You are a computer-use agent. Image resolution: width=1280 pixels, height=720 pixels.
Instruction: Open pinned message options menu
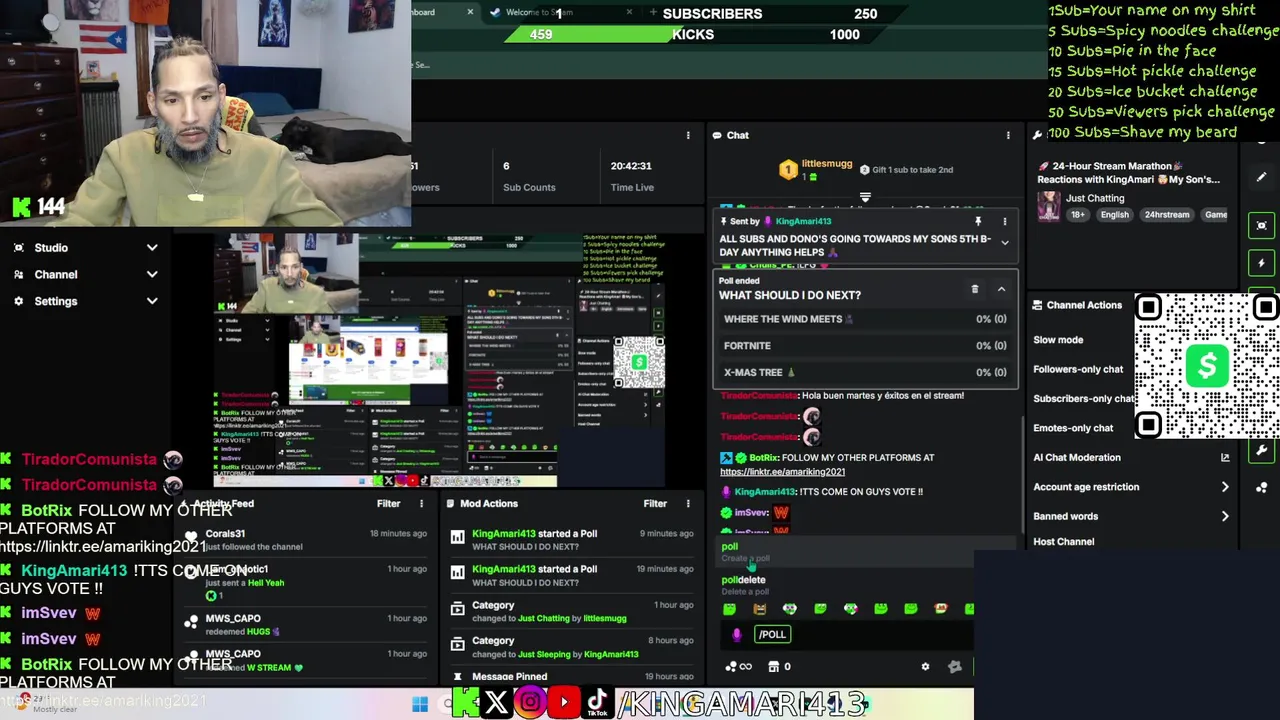(x=1005, y=221)
